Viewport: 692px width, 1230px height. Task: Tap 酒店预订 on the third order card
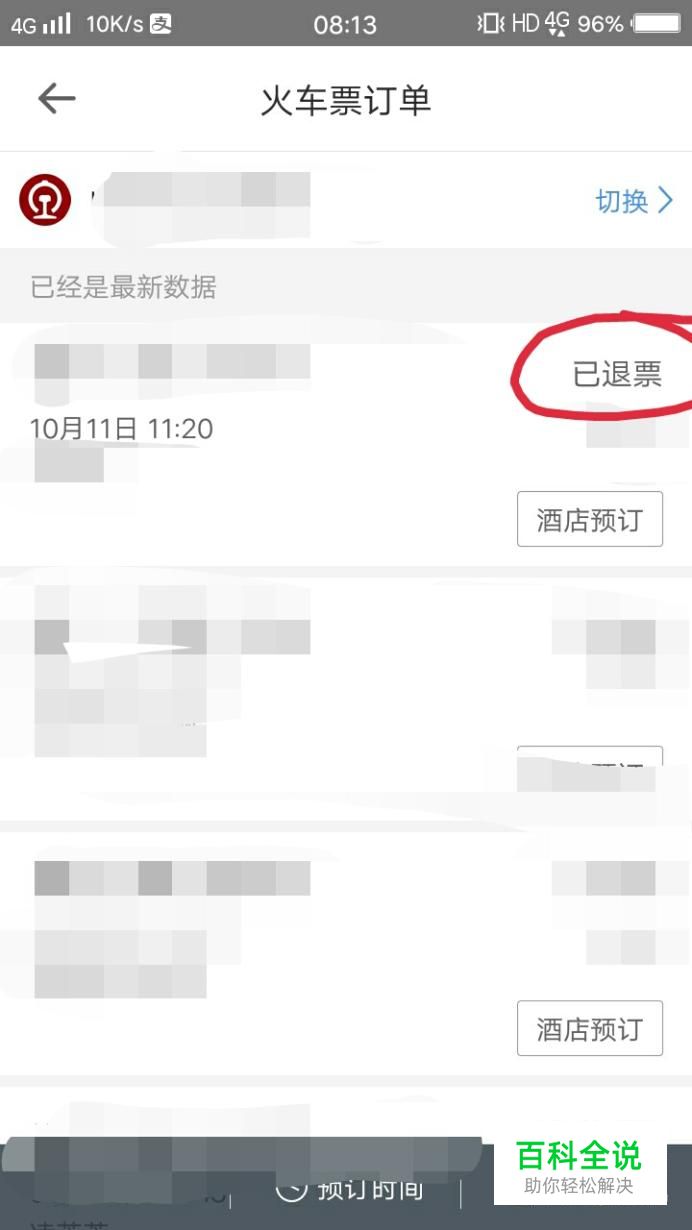pos(590,1028)
